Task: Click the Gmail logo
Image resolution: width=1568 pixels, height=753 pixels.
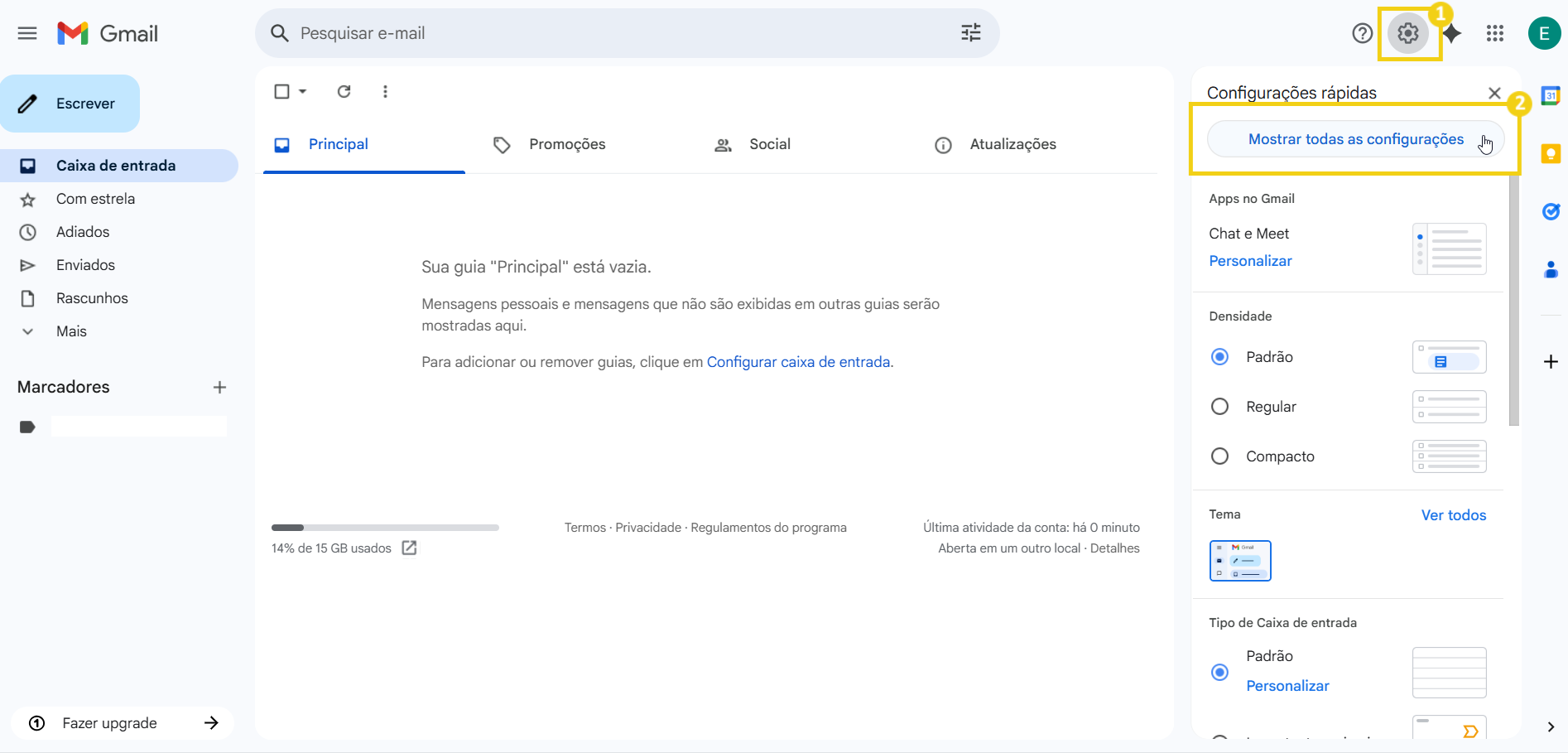Action: pyautogui.click(x=108, y=33)
